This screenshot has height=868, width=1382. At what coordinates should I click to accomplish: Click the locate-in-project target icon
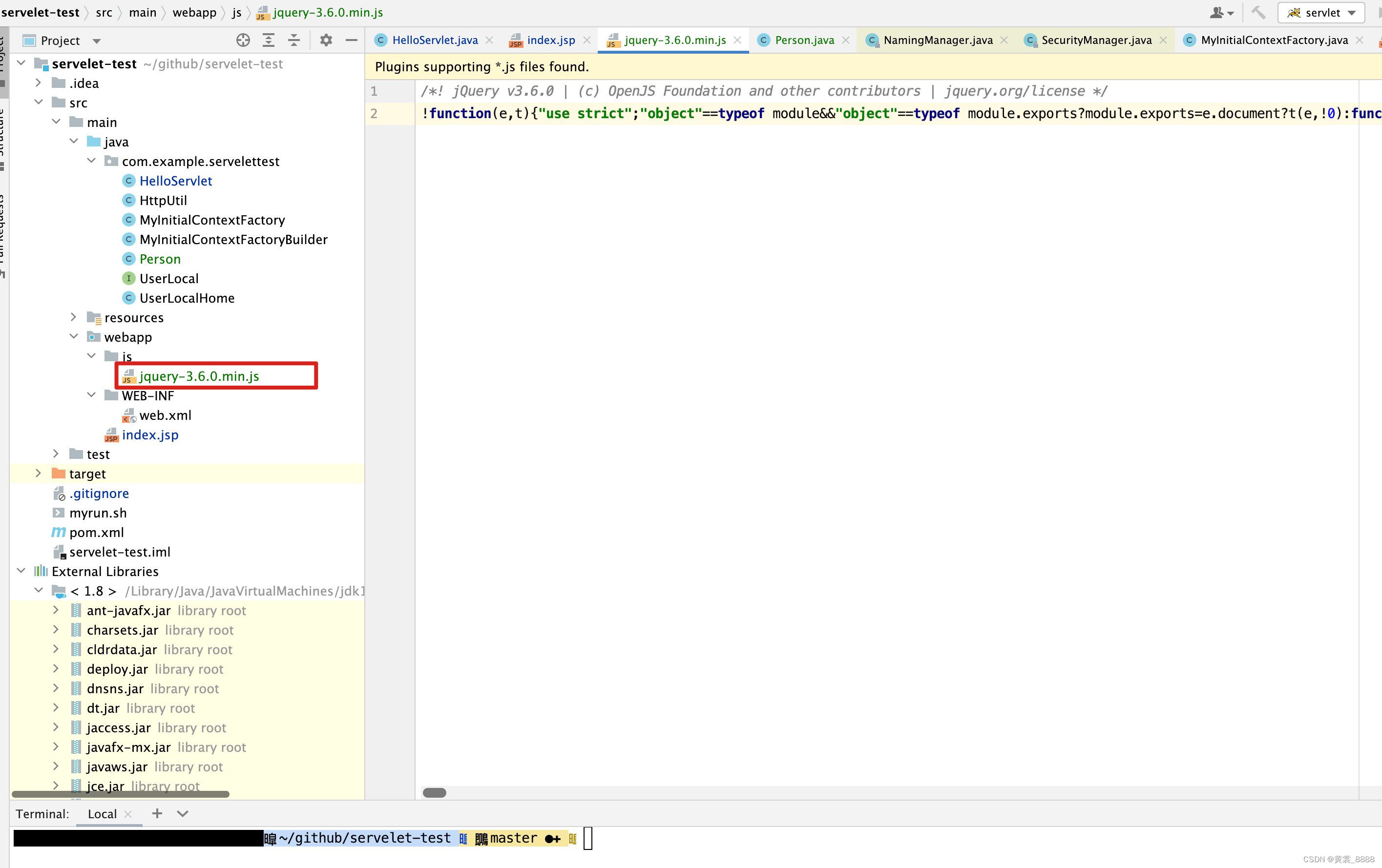click(243, 40)
